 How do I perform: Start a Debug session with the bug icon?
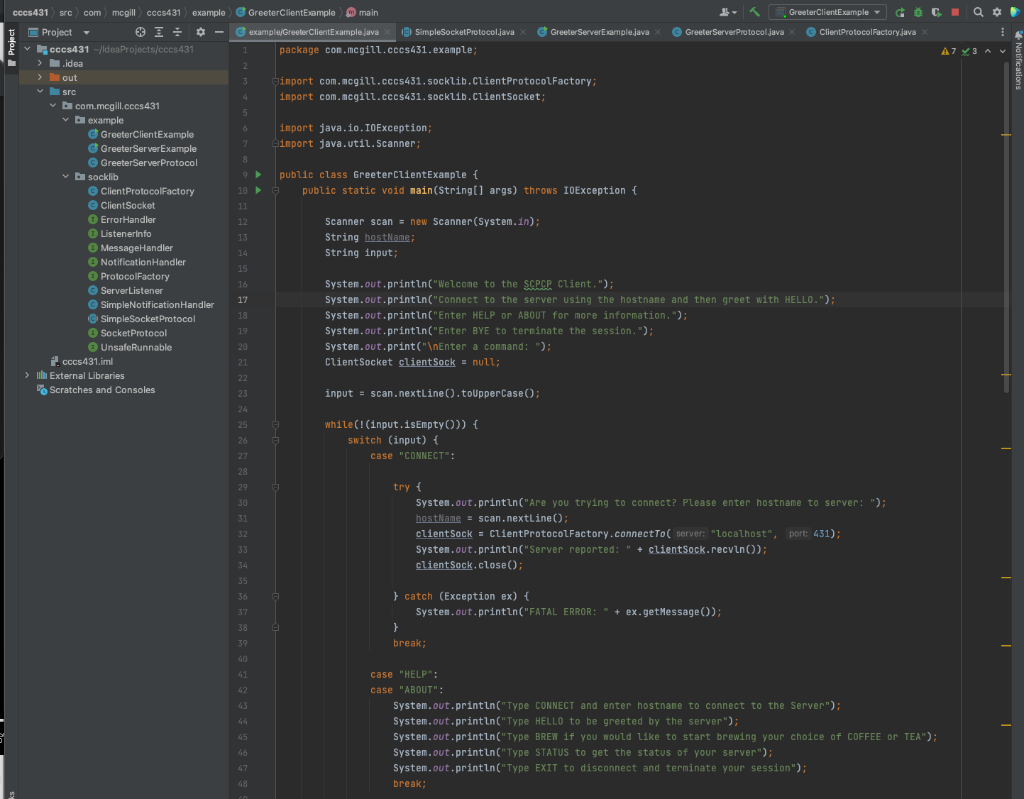(918, 12)
